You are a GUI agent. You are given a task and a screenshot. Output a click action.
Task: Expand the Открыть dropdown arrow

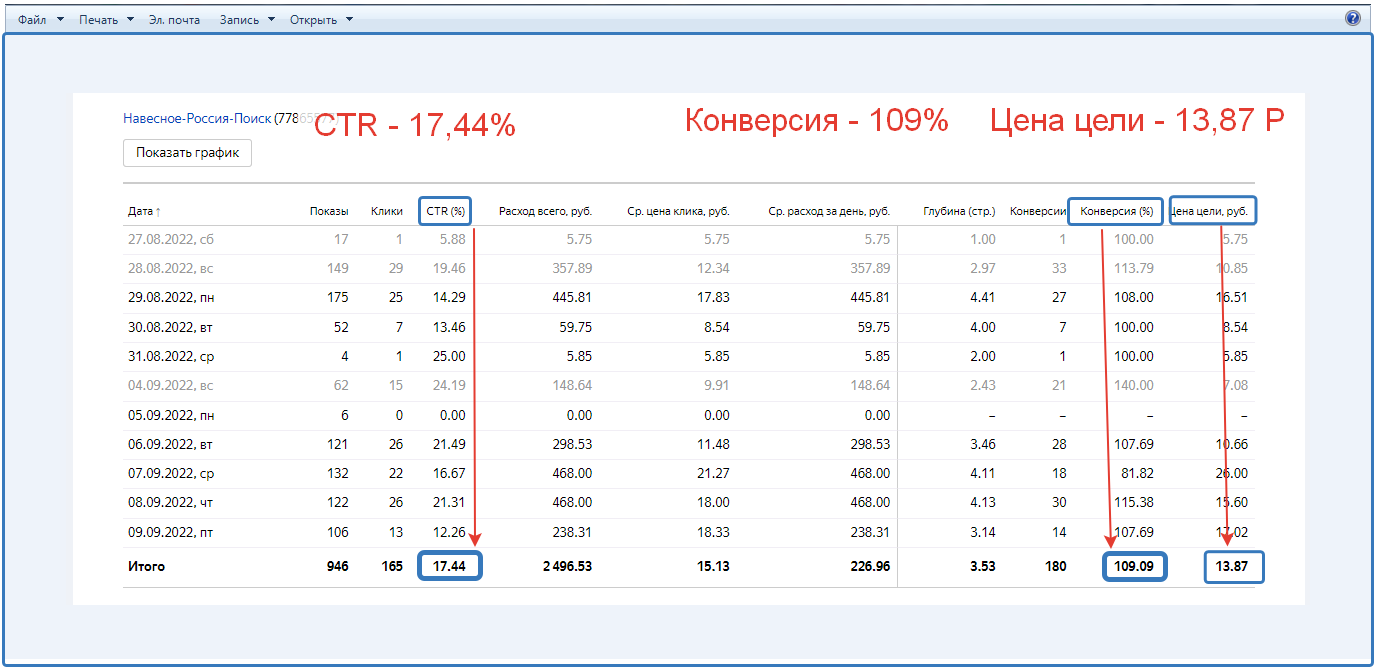tap(349, 19)
